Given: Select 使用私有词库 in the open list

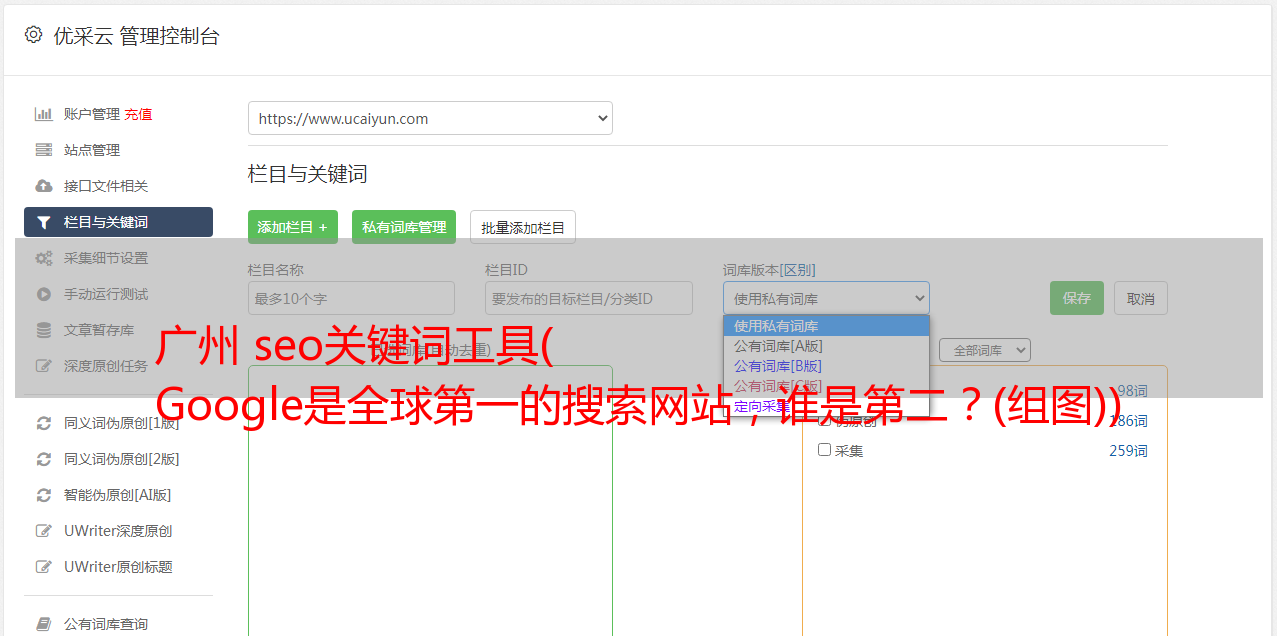Looking at the screenshot, I should point(826,326).
